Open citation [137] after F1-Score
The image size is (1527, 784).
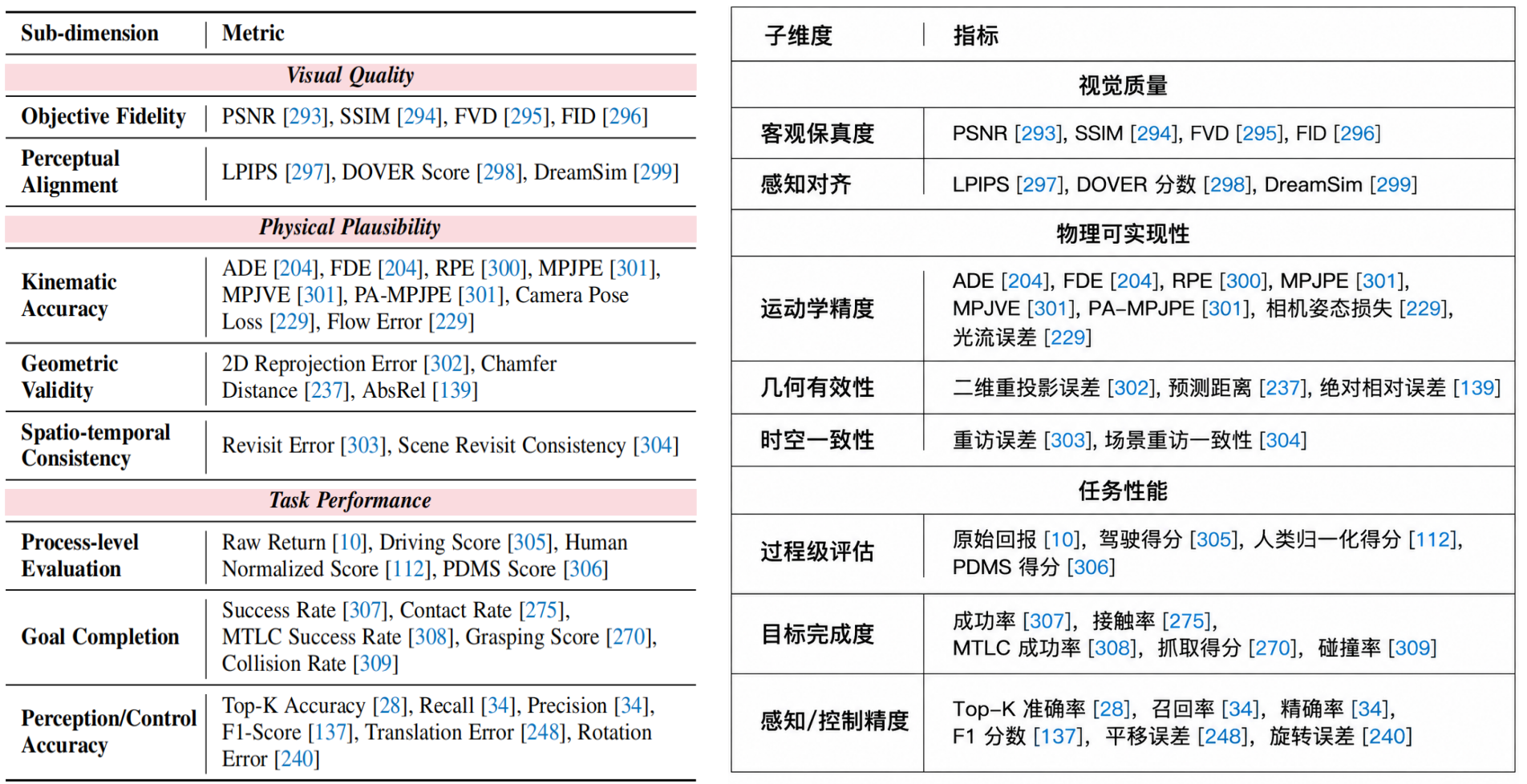pyautogui.click(x=331, y=733)
